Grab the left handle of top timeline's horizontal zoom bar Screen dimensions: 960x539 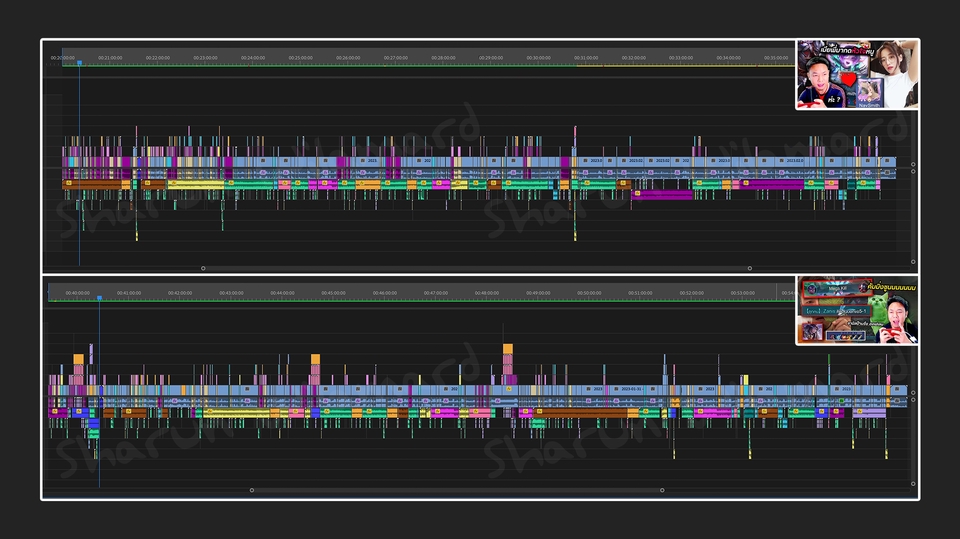click(203, 268)
